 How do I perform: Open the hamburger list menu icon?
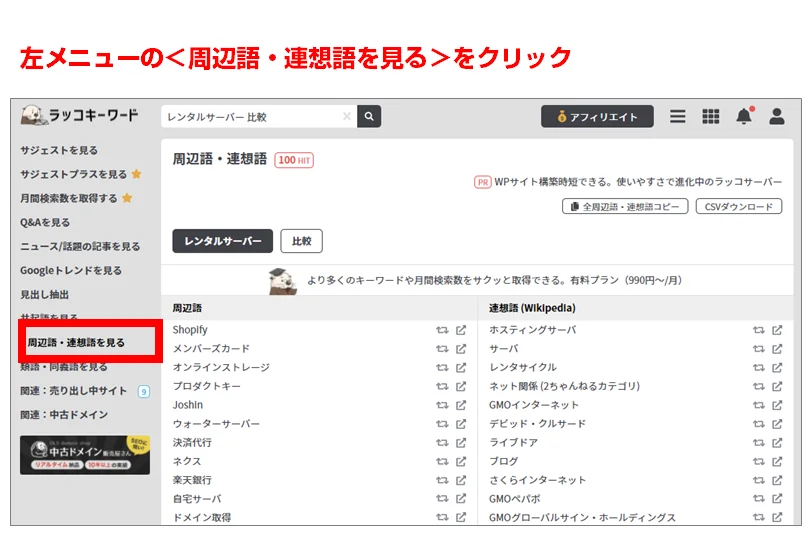pos(678,116)
